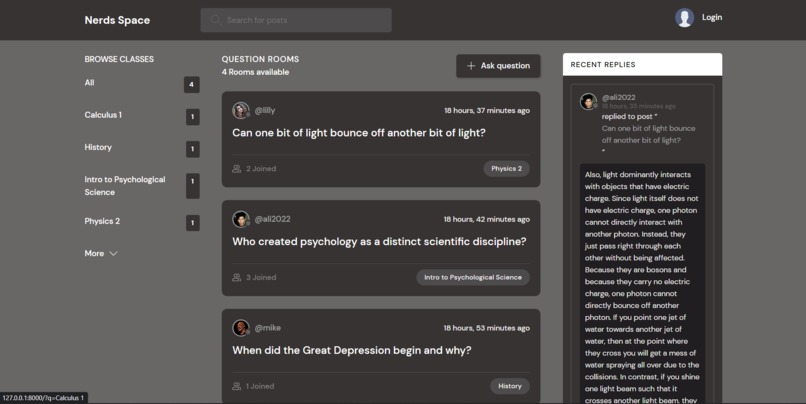Click the reply text about photons

642,284
